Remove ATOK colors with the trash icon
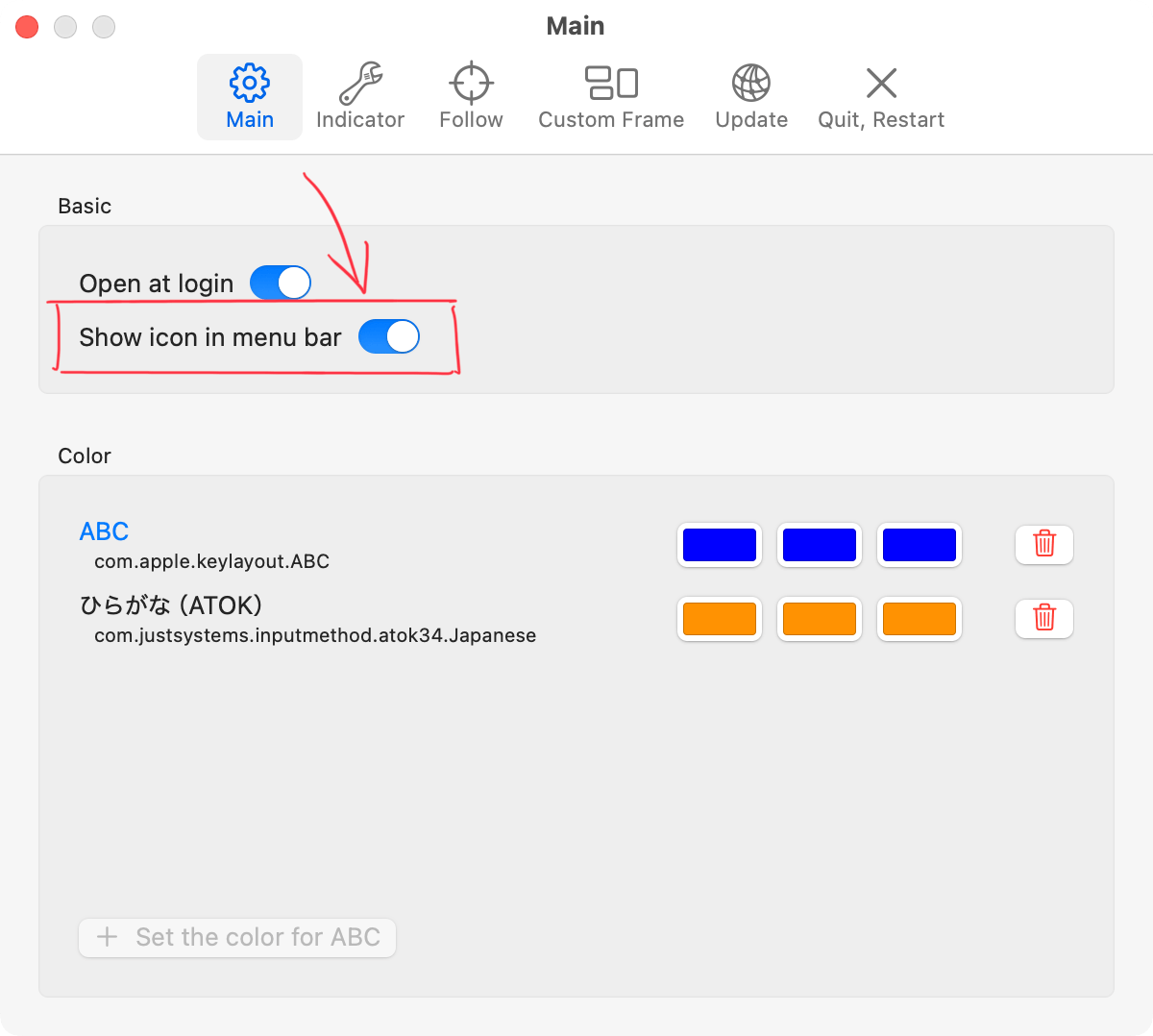The image size is (1153, 1036). point(1043,619)
